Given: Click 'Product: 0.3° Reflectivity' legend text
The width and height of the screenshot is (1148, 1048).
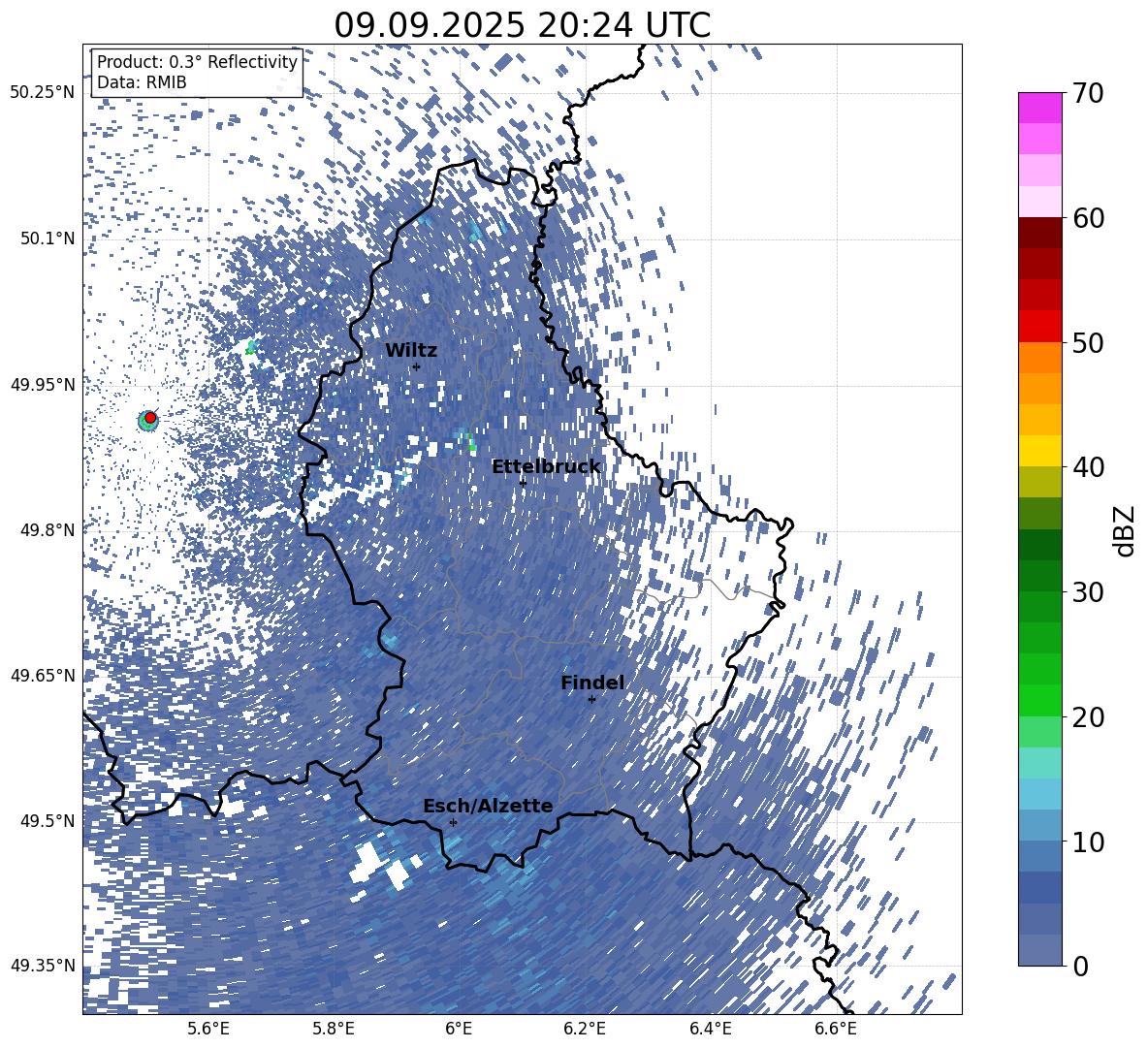Looking at the screenshot, I should click(197, 61).
